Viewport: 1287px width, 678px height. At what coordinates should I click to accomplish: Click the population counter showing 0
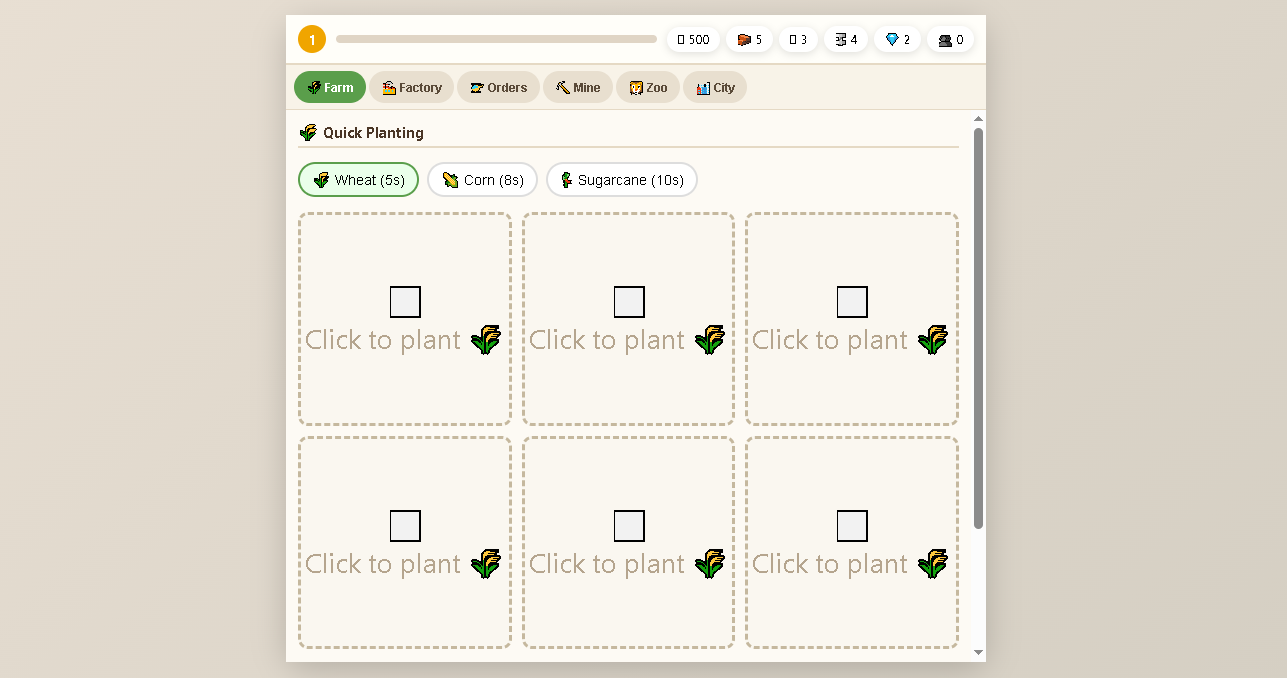pyautogui.click(x=951, y=40)
